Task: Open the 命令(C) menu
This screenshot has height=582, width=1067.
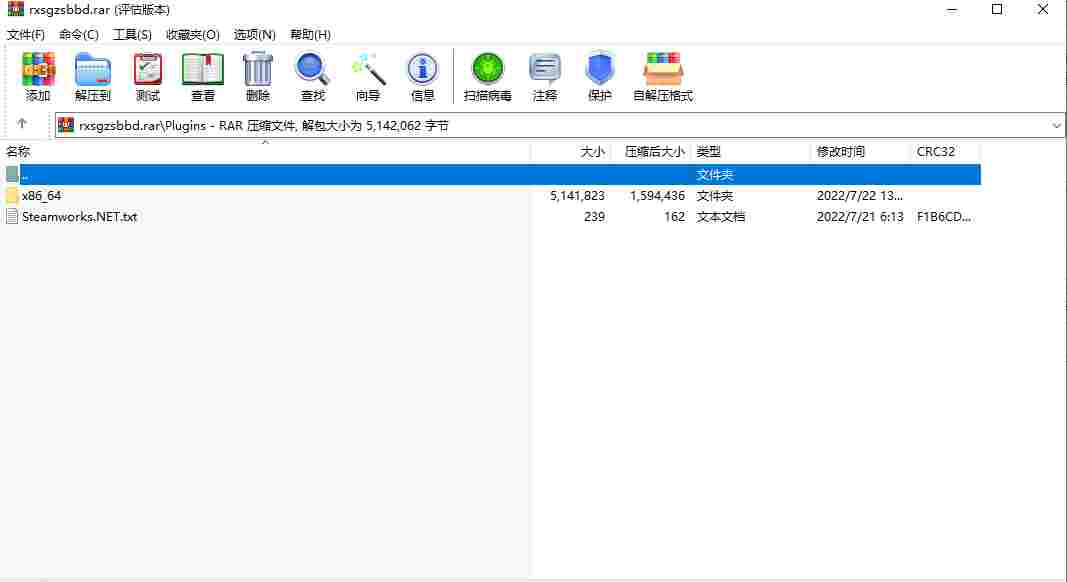Action: (79, 35)
